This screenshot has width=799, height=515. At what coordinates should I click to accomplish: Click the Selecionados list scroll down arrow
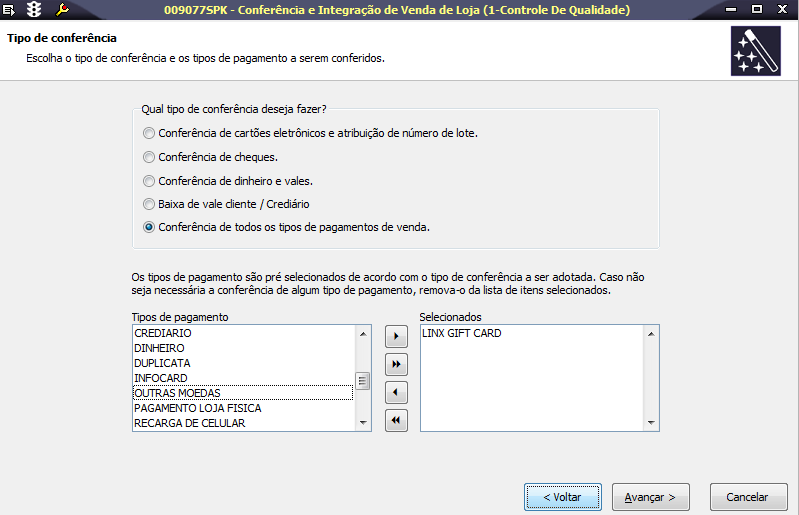(x=653, y=423)
